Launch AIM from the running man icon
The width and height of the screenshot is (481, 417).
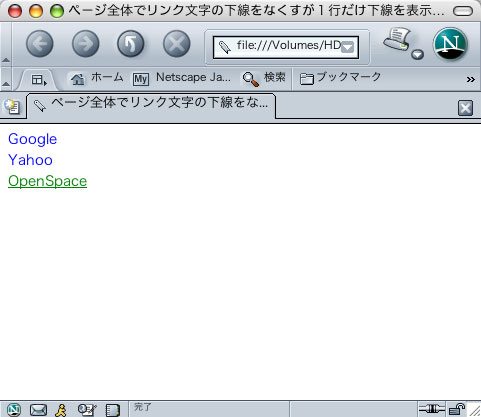click(61, 410)
